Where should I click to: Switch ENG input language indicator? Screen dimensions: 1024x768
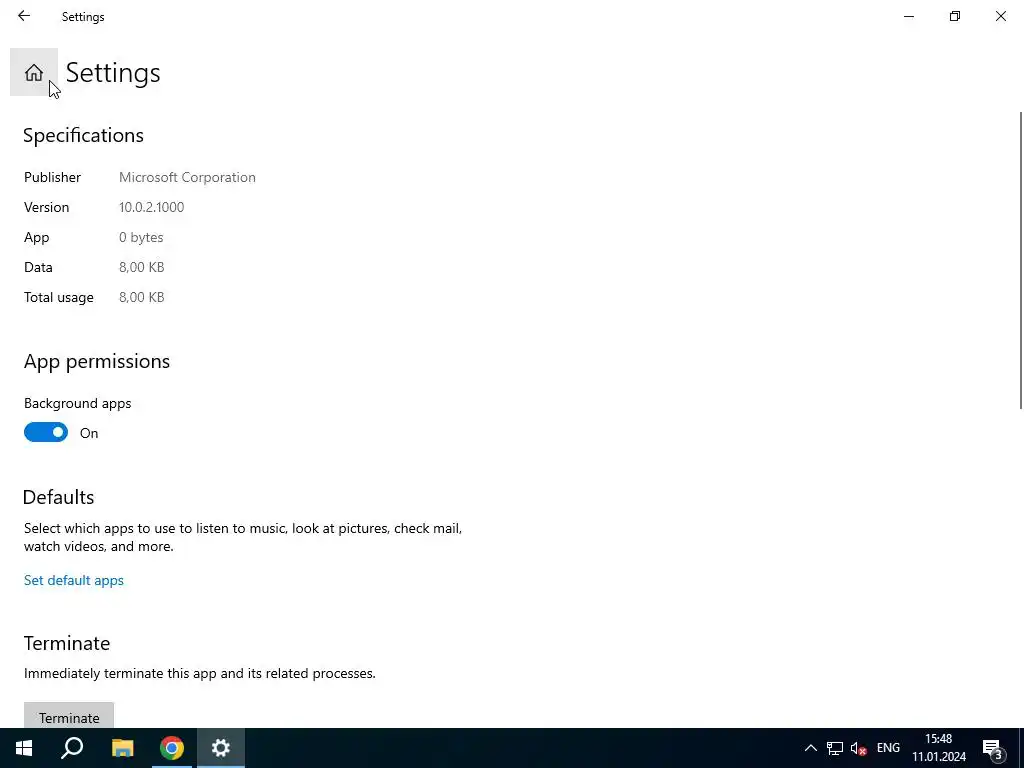[x=888, y=748]
